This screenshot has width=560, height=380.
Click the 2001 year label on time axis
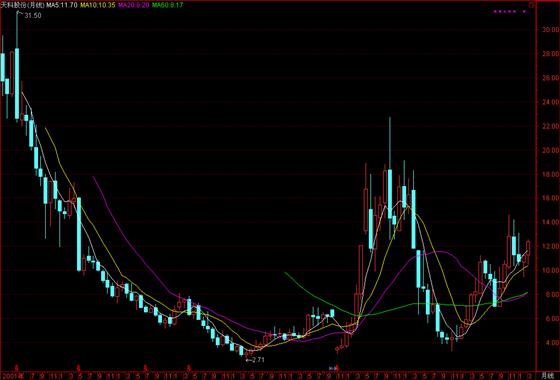click(10, 376)
